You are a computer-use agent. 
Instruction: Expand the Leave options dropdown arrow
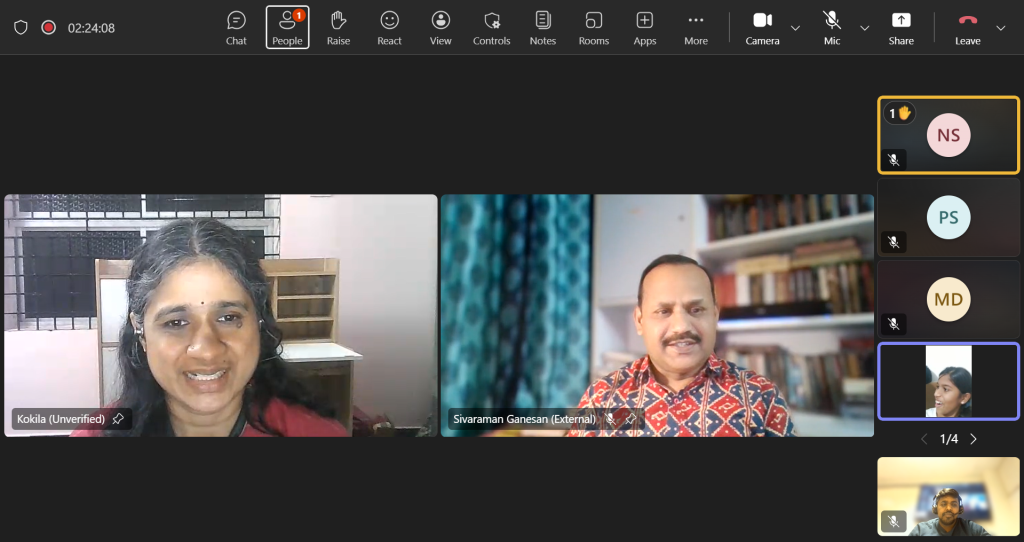(1002, 28)
